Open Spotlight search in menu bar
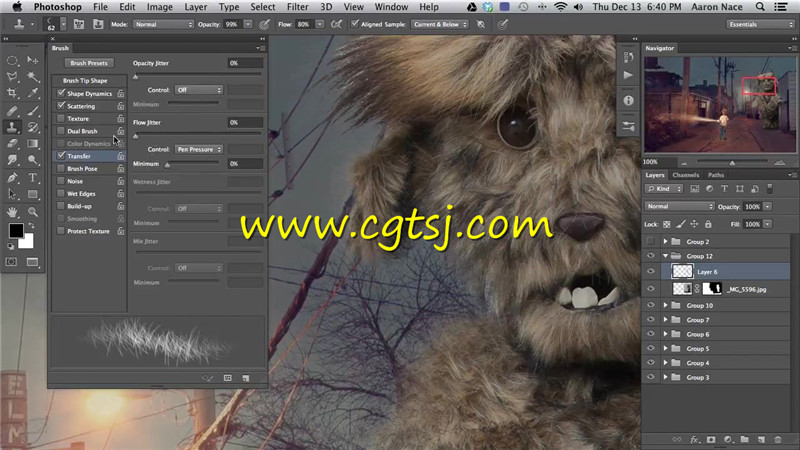The image size is (800, 450). point(760,7)
